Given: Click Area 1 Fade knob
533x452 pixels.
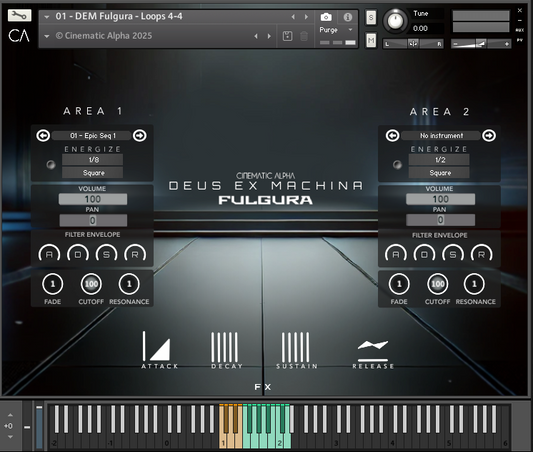Looking at the screenshot, I should 53,284.
